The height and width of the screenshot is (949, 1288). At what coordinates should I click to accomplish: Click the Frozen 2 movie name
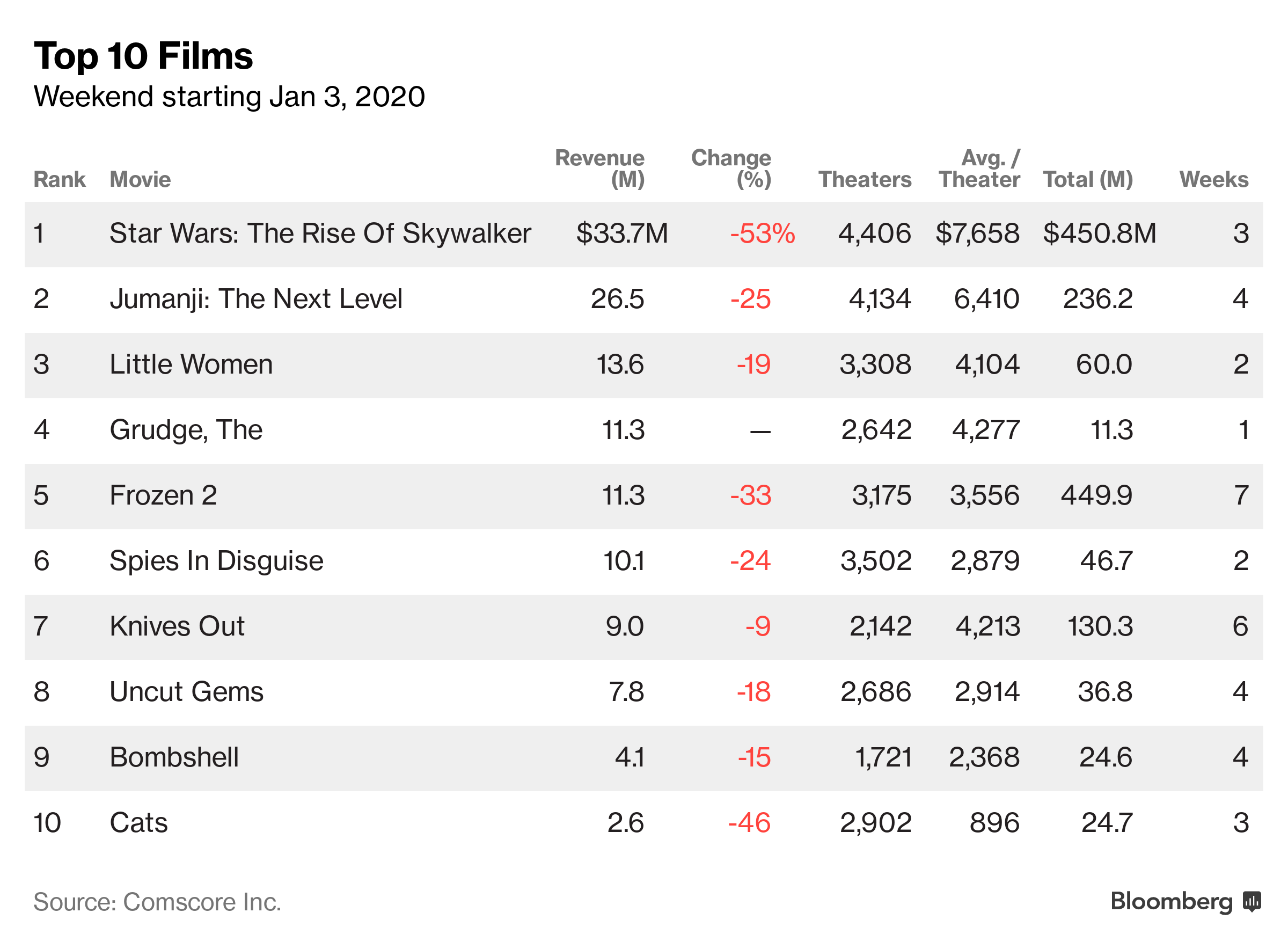click(163, 495)
